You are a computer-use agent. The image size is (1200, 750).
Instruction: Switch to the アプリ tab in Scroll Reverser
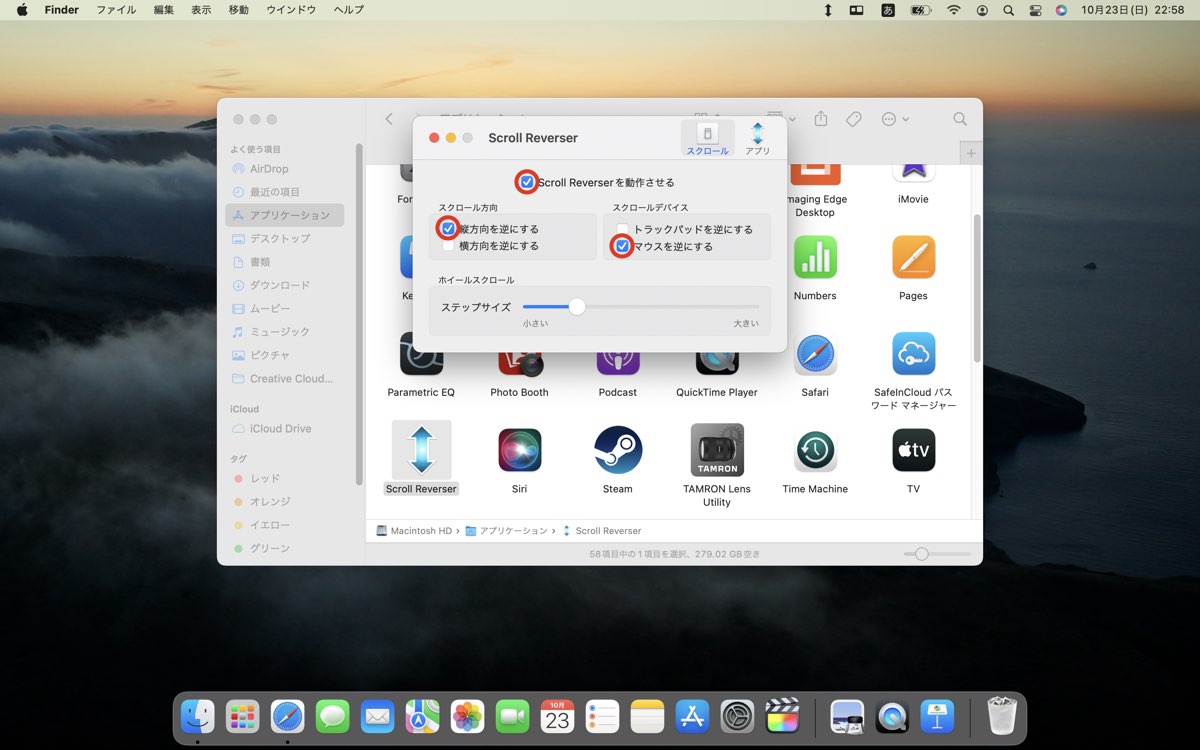757,136
